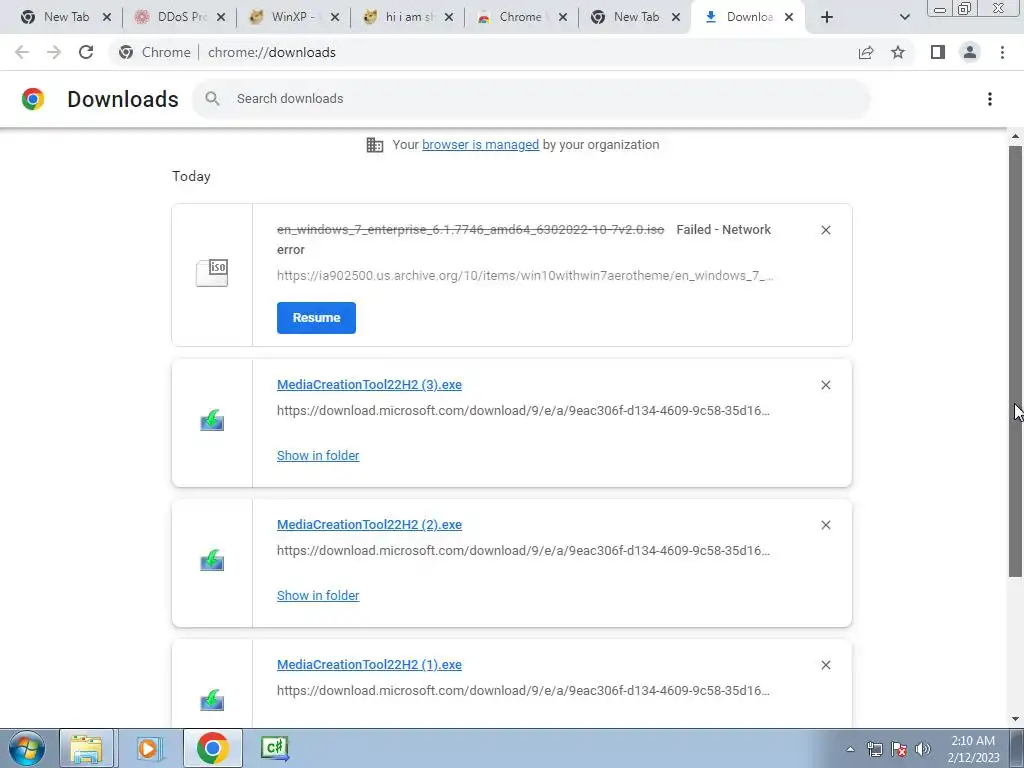
Task: Close the 'hi i am sh' tab
Action: pos(449,17)
